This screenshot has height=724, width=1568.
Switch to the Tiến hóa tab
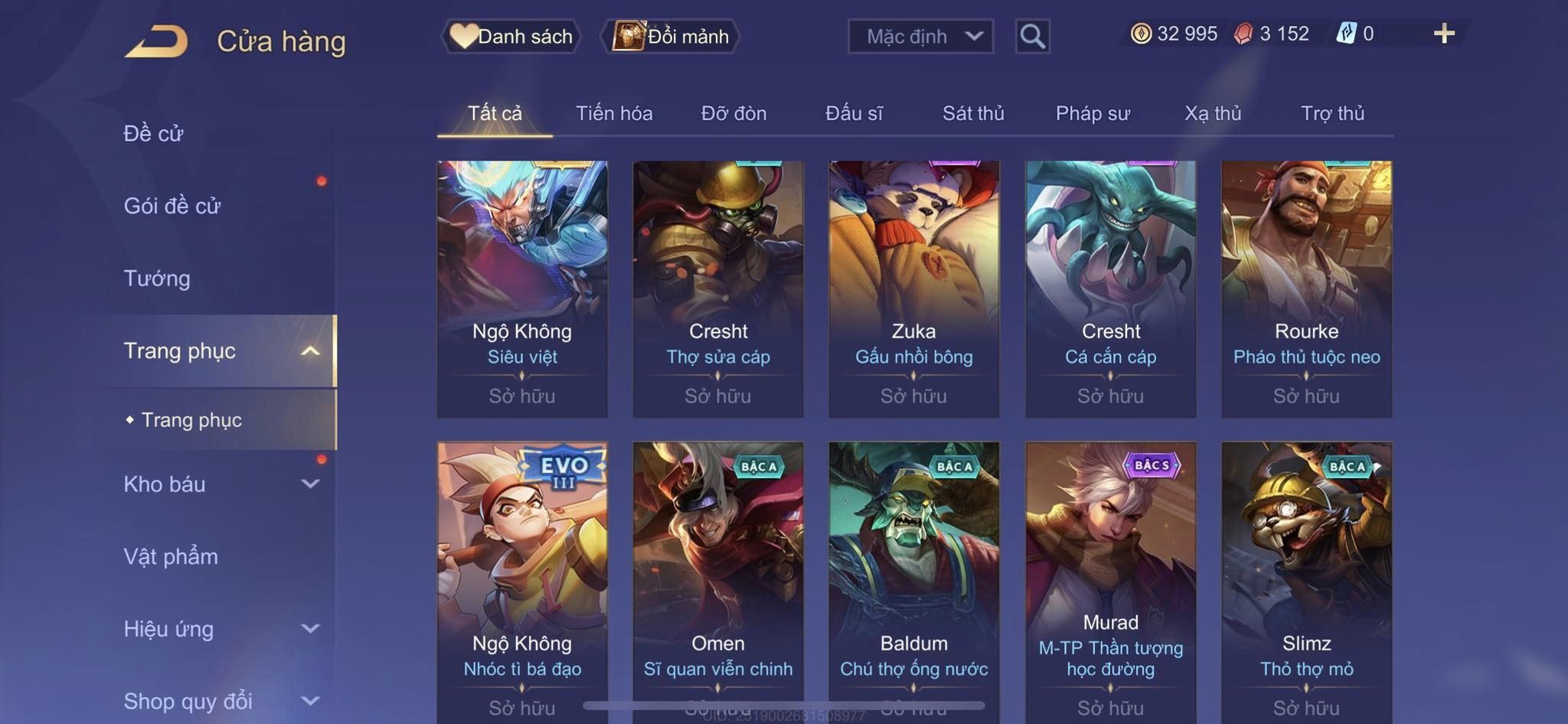614,113
